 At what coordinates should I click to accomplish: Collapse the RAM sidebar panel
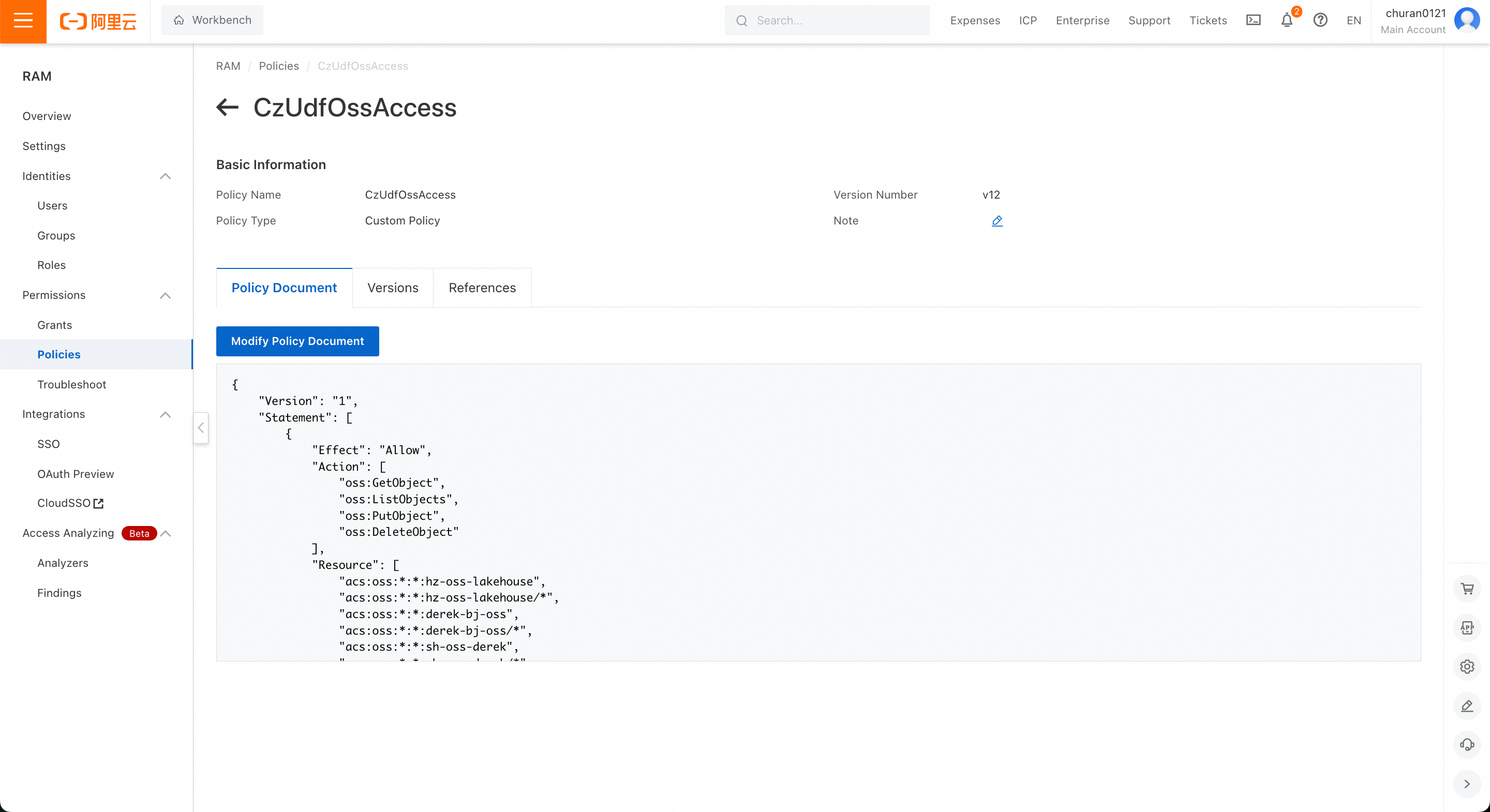coord(201,428)
